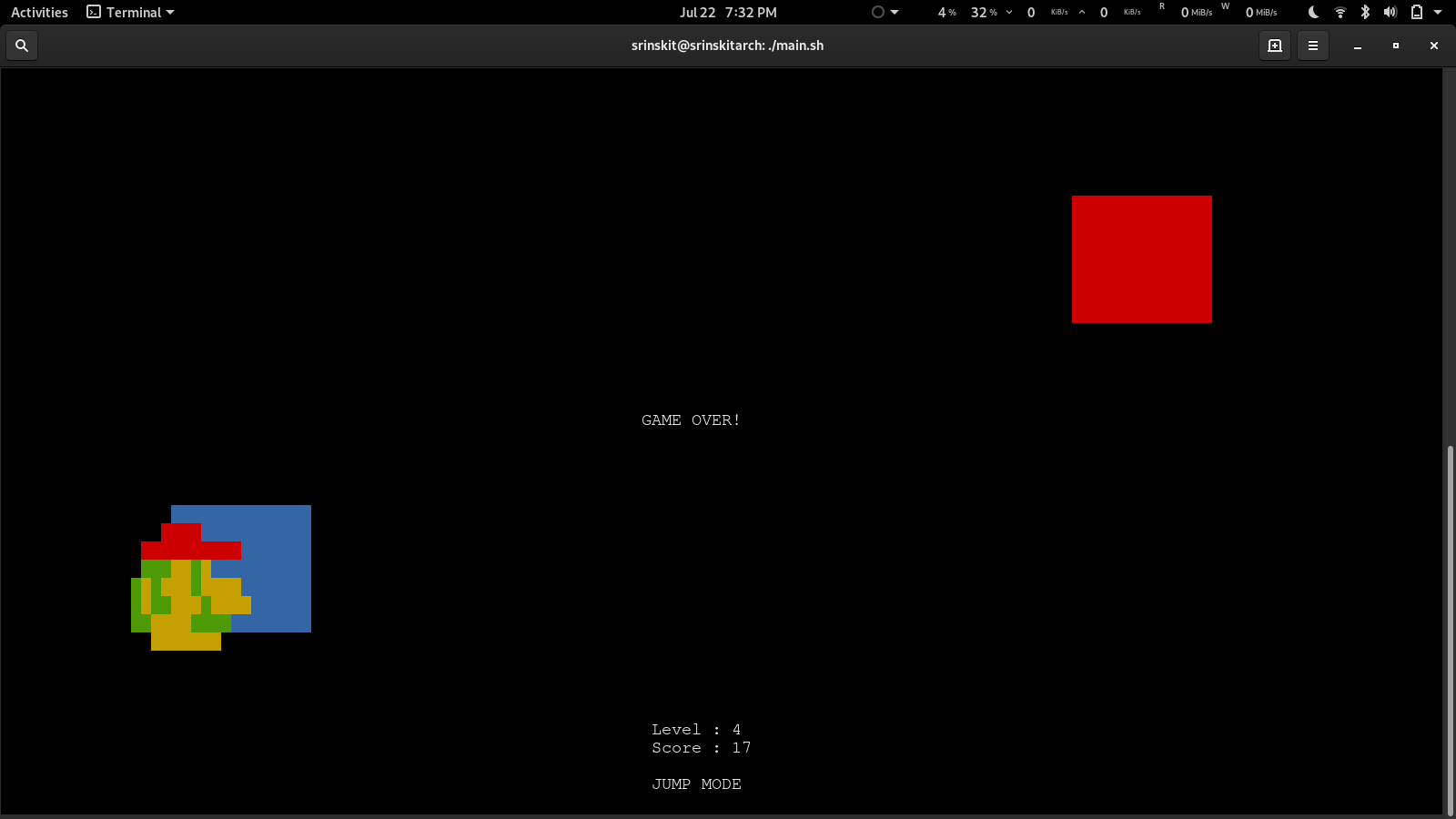Click the 32 % memory usage indicator
This screenshot has height=819, width=1456.
(x=984, y=12)
